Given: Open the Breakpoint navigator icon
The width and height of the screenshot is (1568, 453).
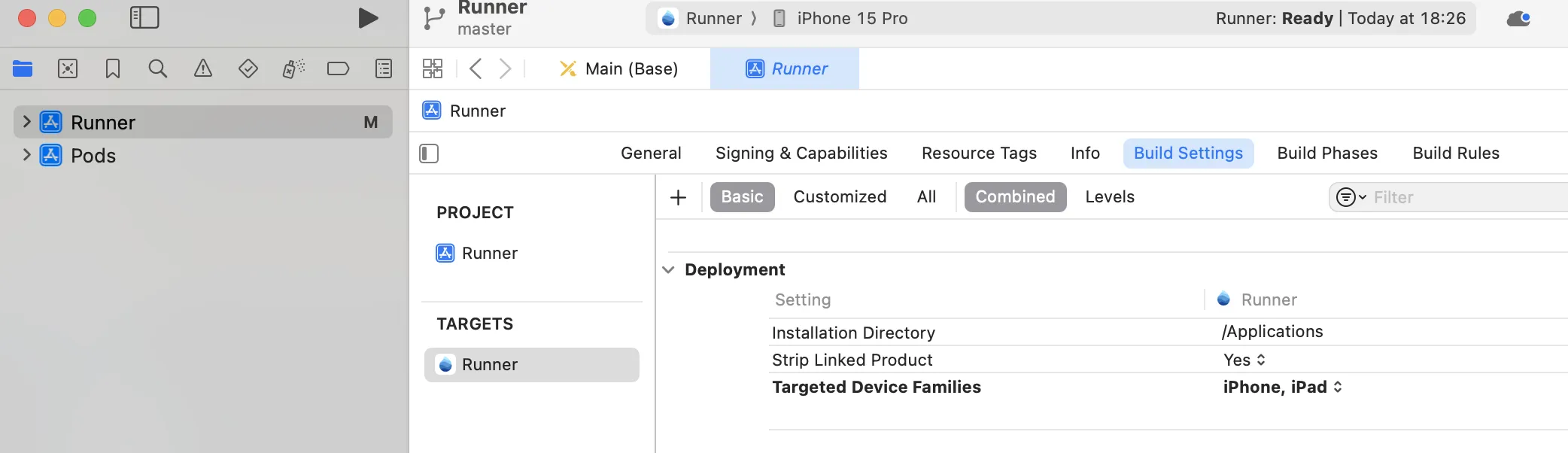Looking at the screenshot, I should click(339, 69).
